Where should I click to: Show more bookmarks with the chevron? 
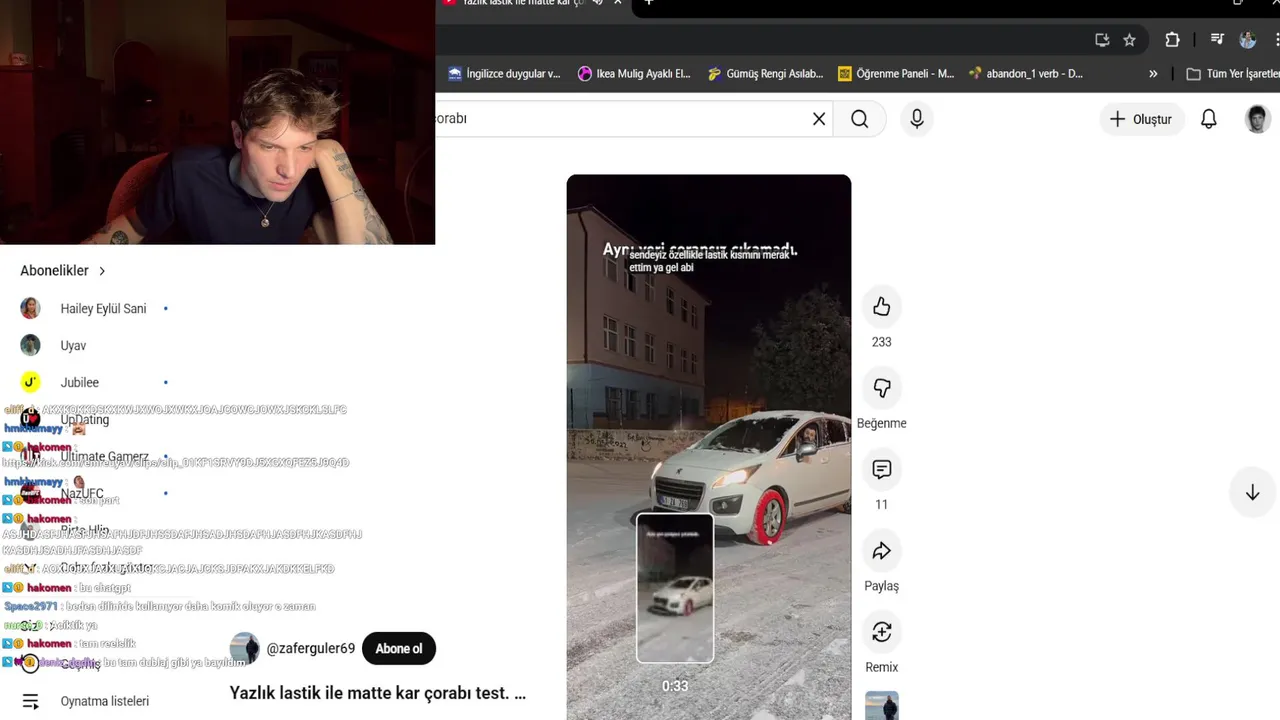(1153, 74)
